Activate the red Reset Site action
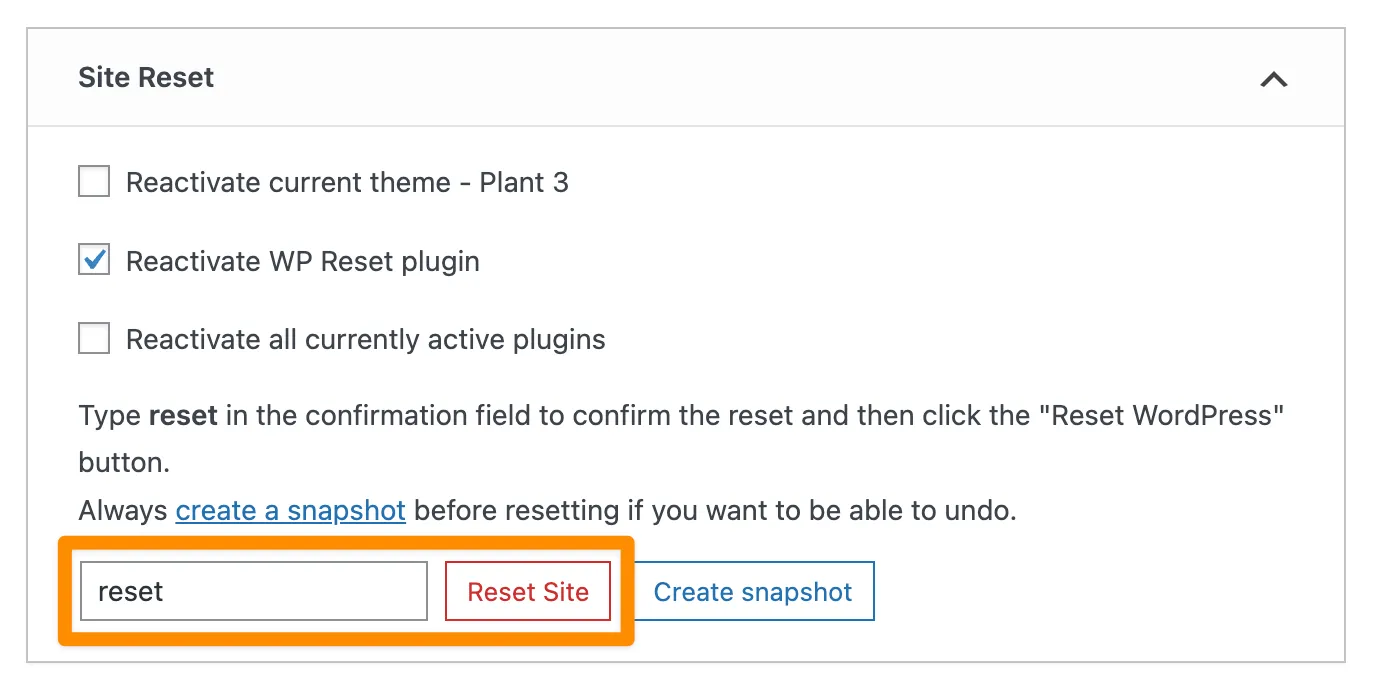Viewport: 1376px width, 690px height. tap(527, 591)
